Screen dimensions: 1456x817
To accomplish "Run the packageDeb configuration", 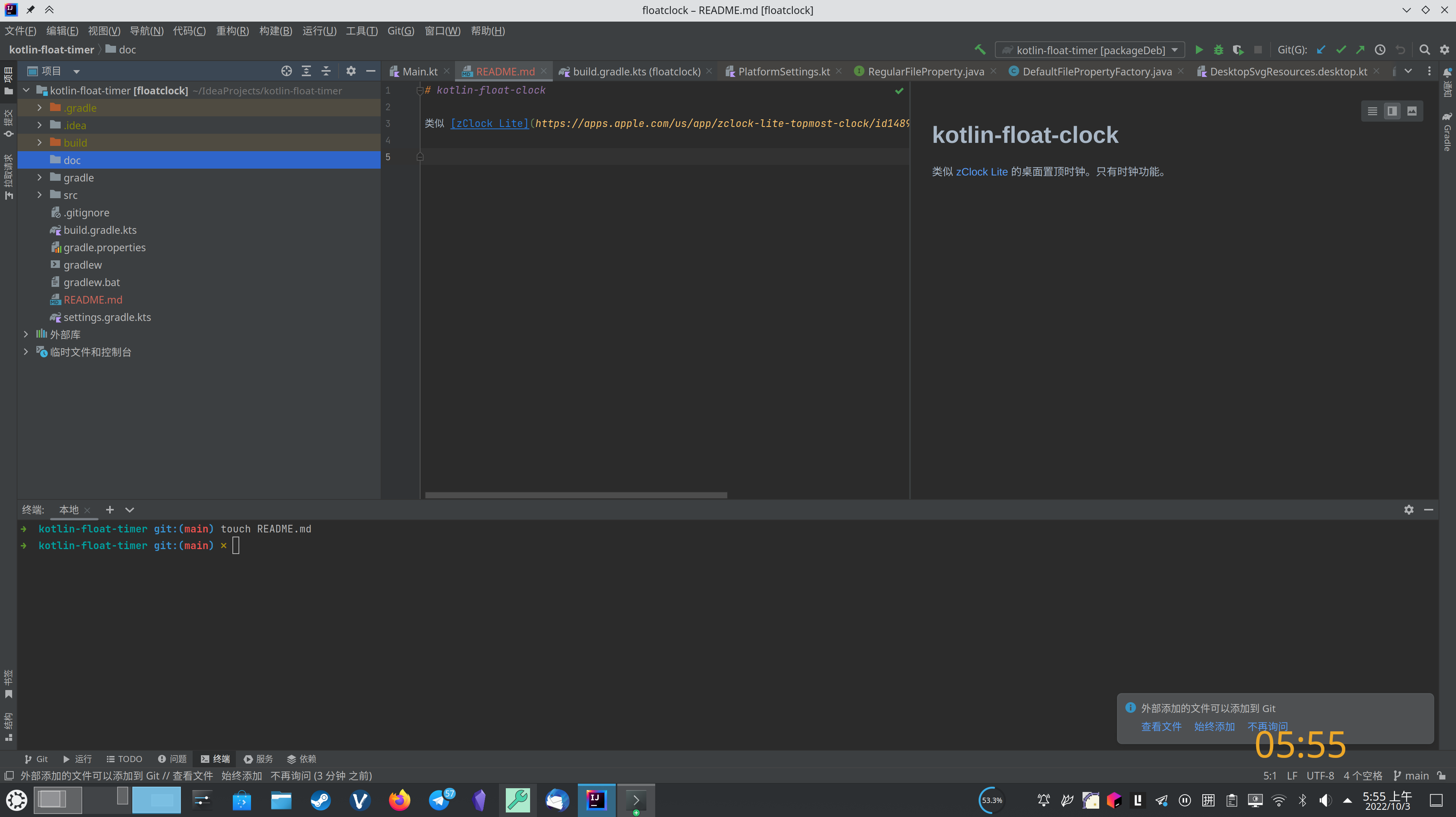I will pyautogui.click(x=1199, y=50).
